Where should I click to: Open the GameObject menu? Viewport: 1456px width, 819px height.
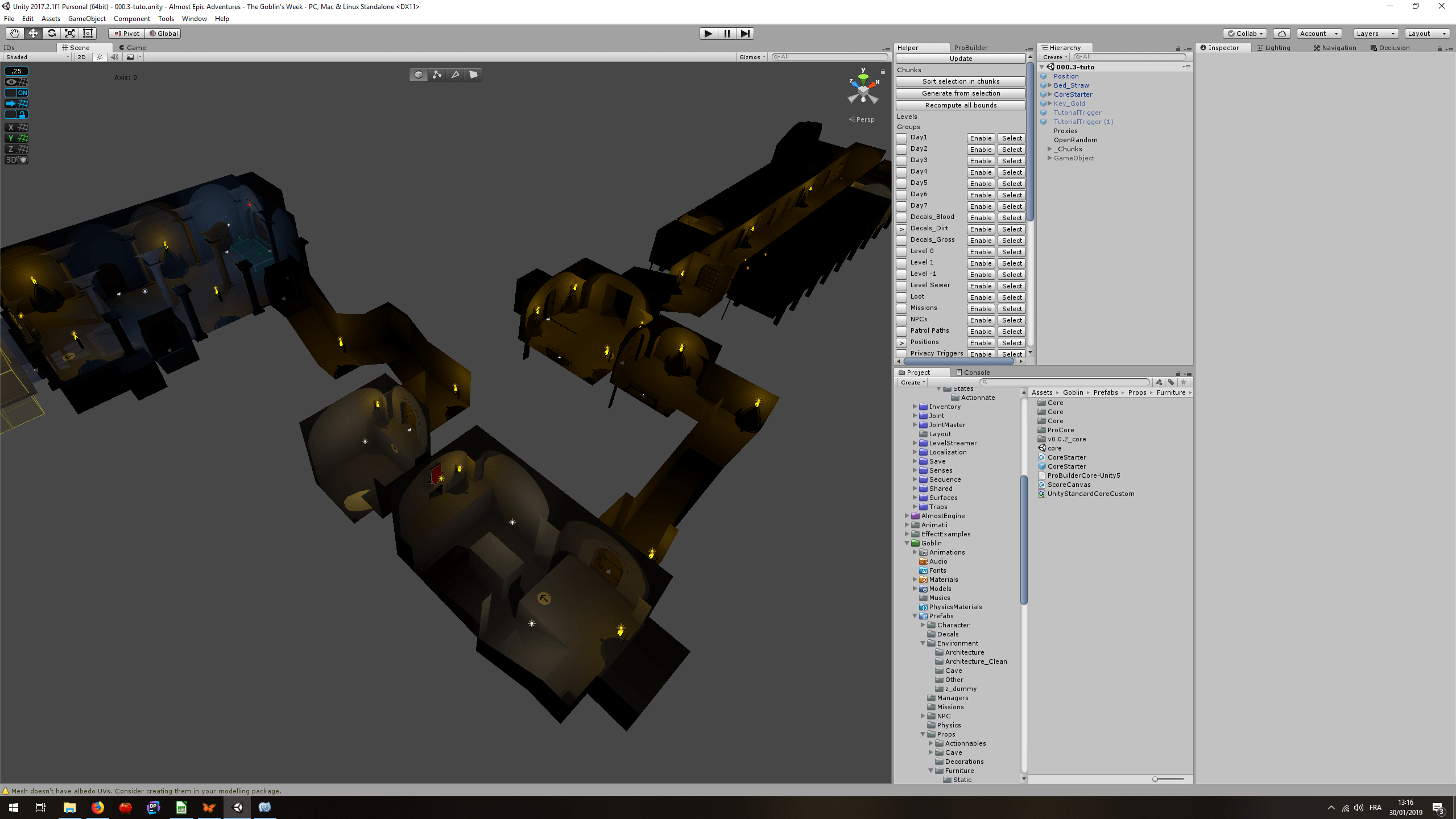pyautogui.click(x=86, y=19)
